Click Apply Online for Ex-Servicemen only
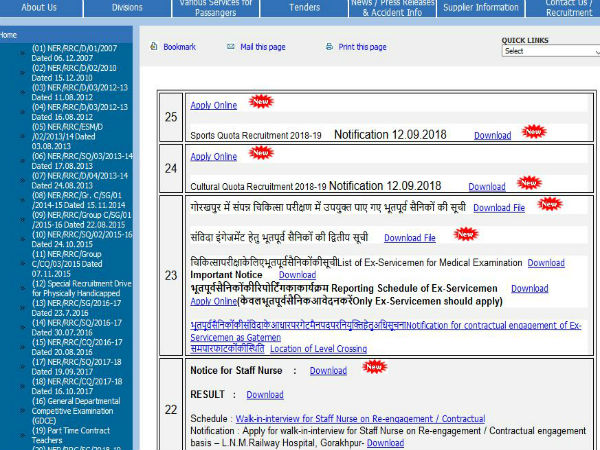This screenshot has width=600, height=450. click(214, 302)
